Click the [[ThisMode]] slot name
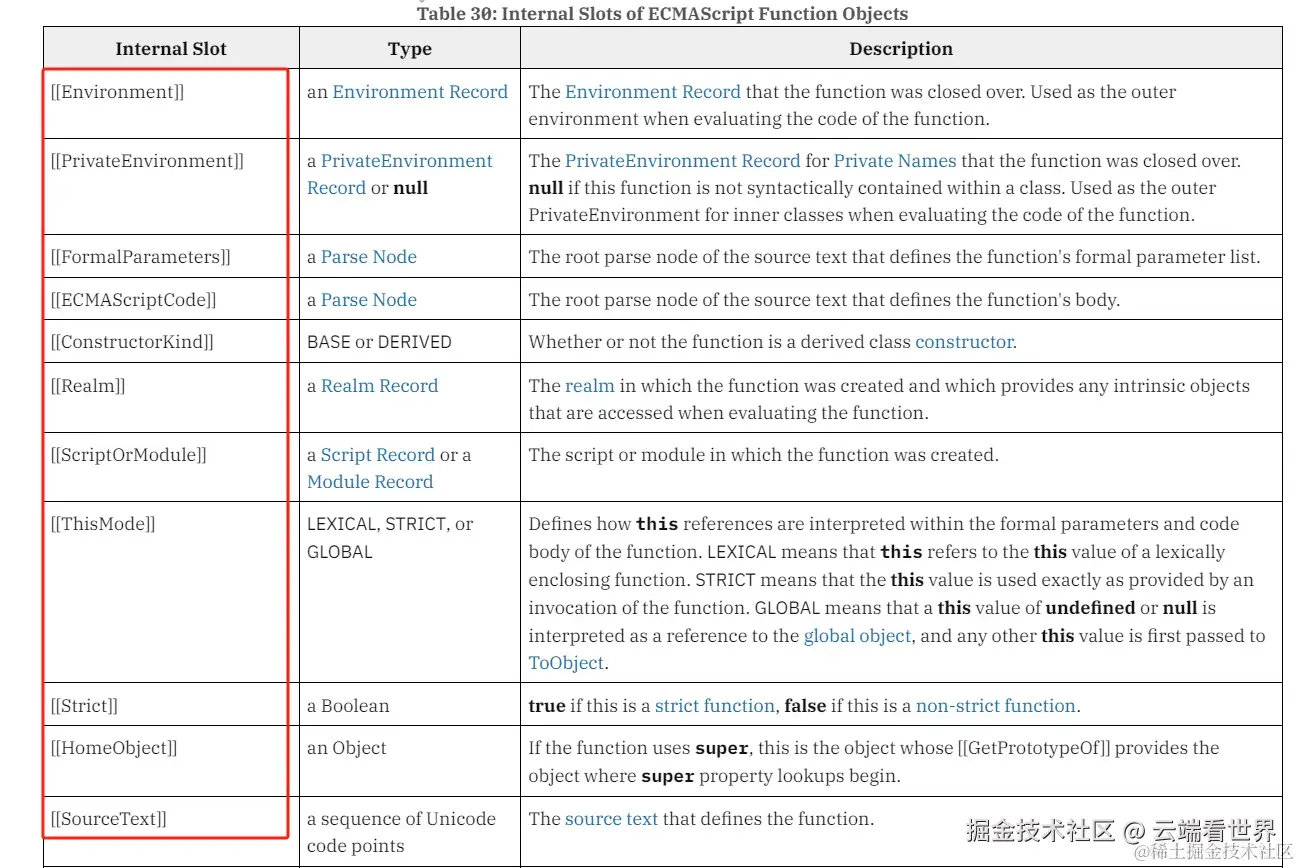The width and height of the screenshot is (1300, 868). (x=103, y=524)
